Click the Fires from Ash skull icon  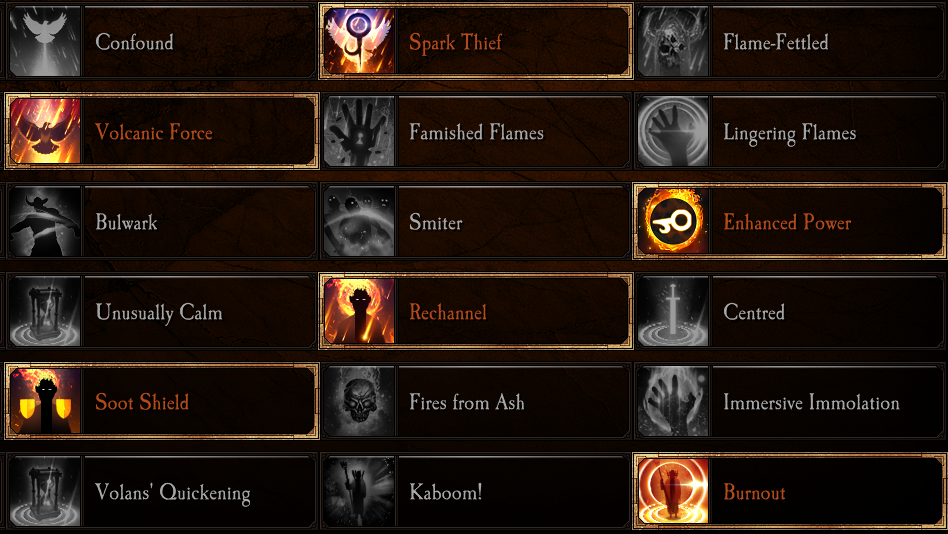(359, 401)
